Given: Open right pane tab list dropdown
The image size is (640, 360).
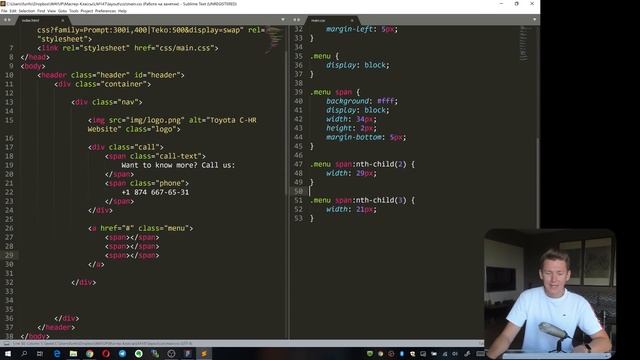Looking at the screenshot, I should [x=534, y=20].
